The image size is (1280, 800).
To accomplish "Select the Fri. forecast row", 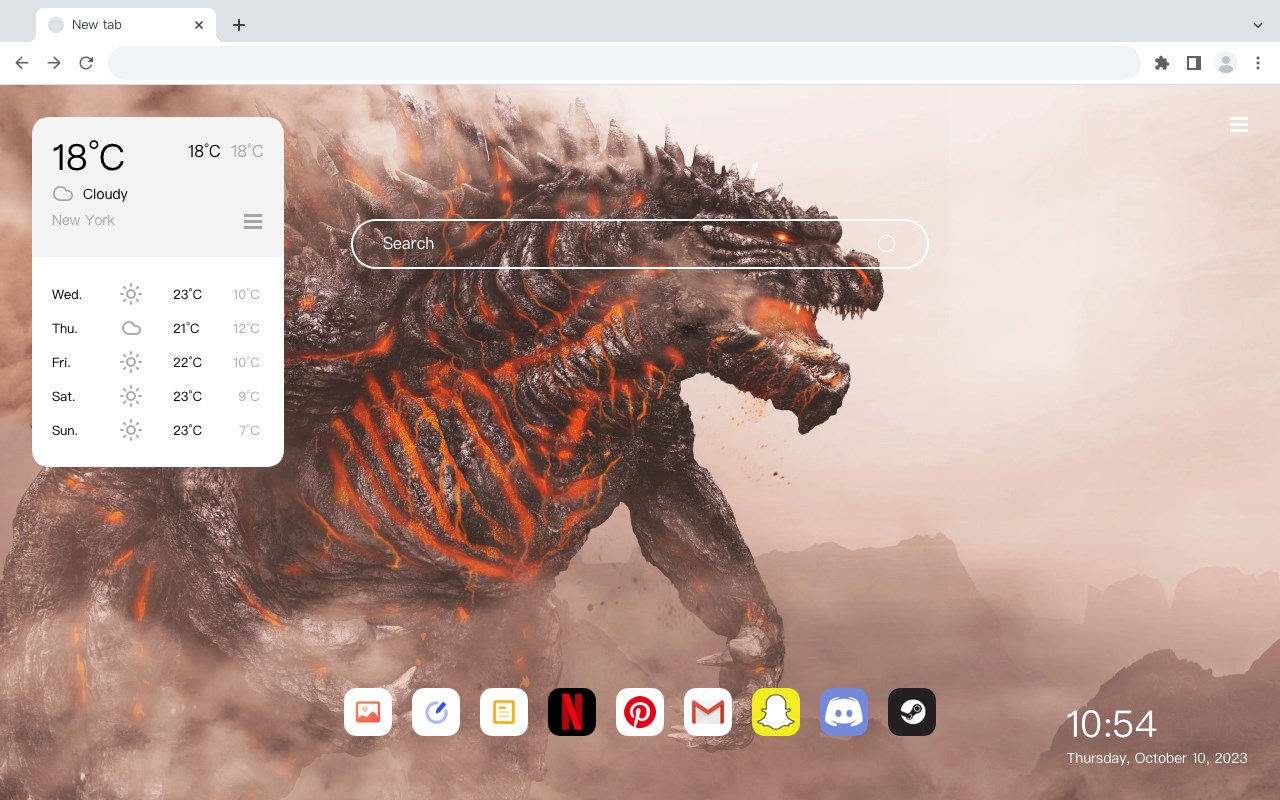I will (x=157, y=362).
